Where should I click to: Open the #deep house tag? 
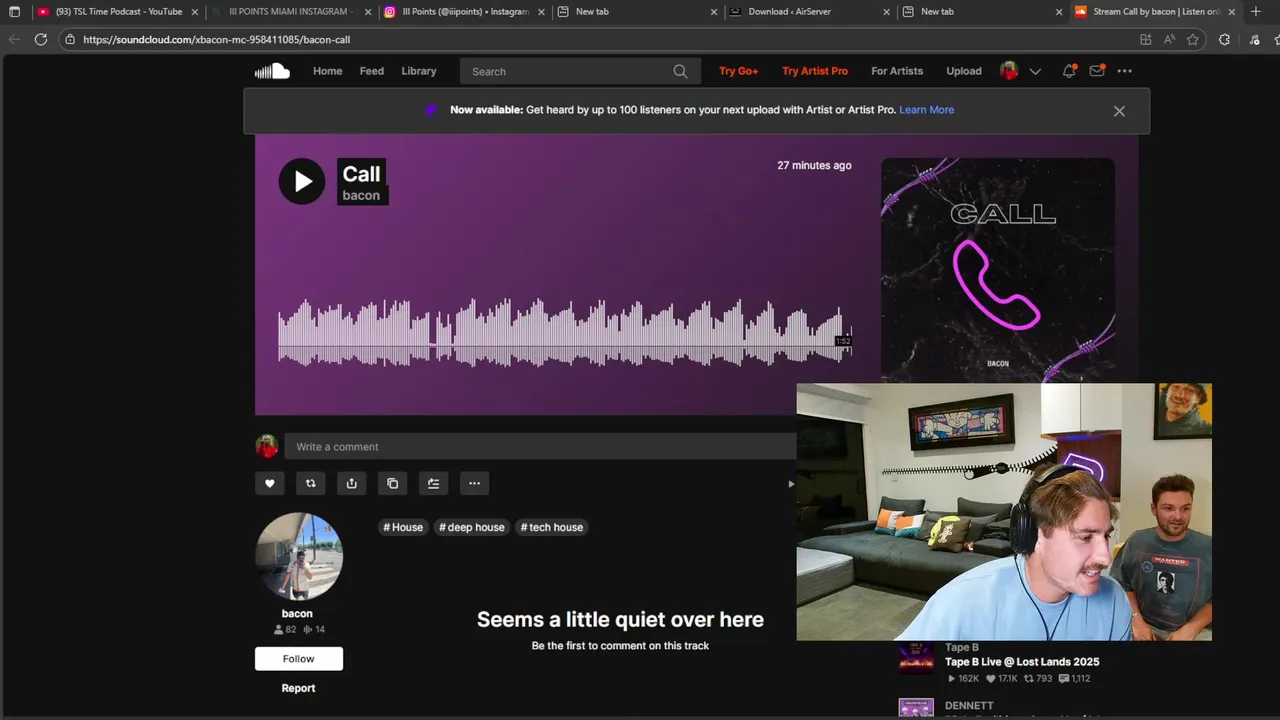click(x=472, y=527)
